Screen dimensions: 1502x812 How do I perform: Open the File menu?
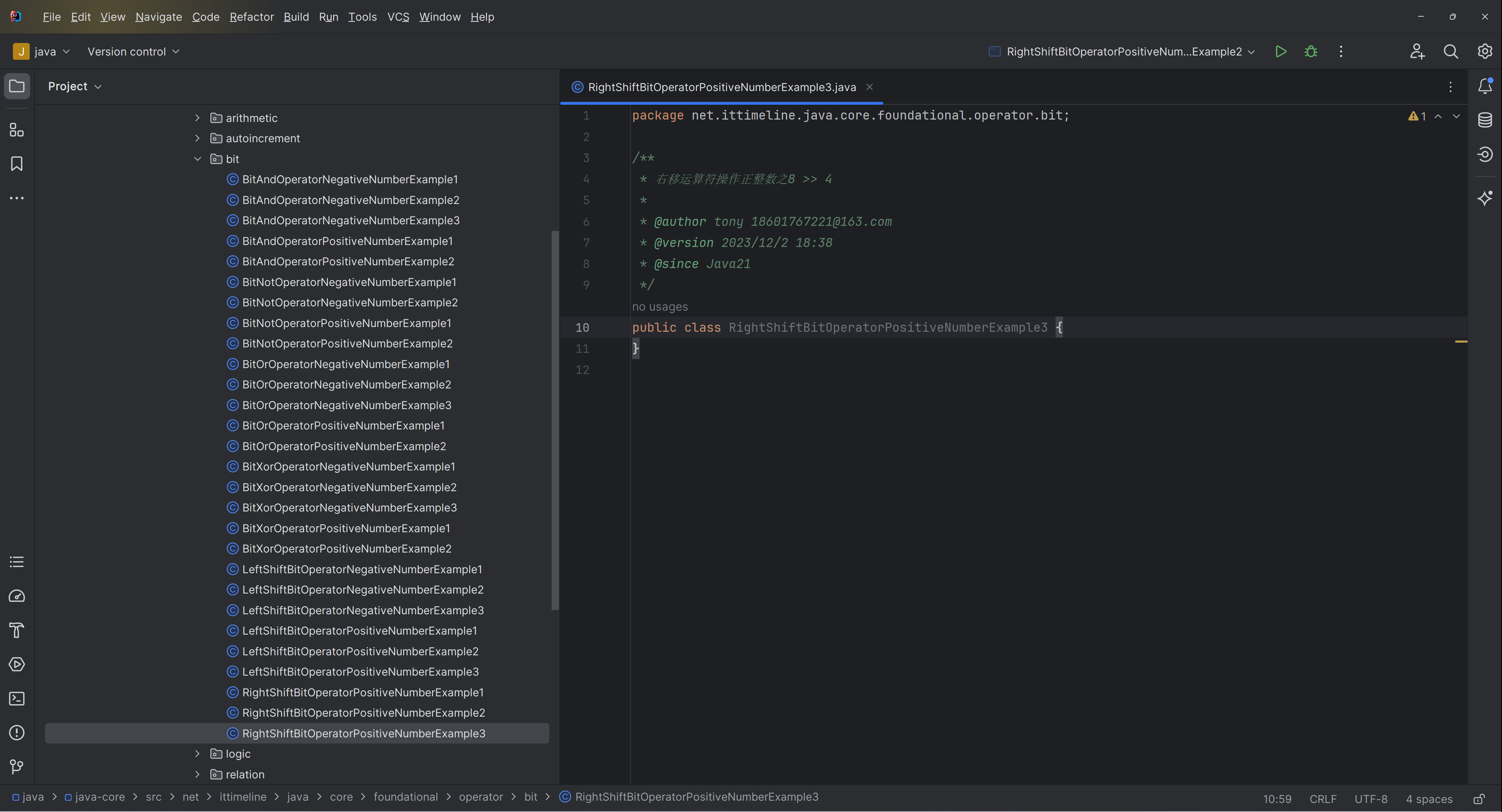52,17
